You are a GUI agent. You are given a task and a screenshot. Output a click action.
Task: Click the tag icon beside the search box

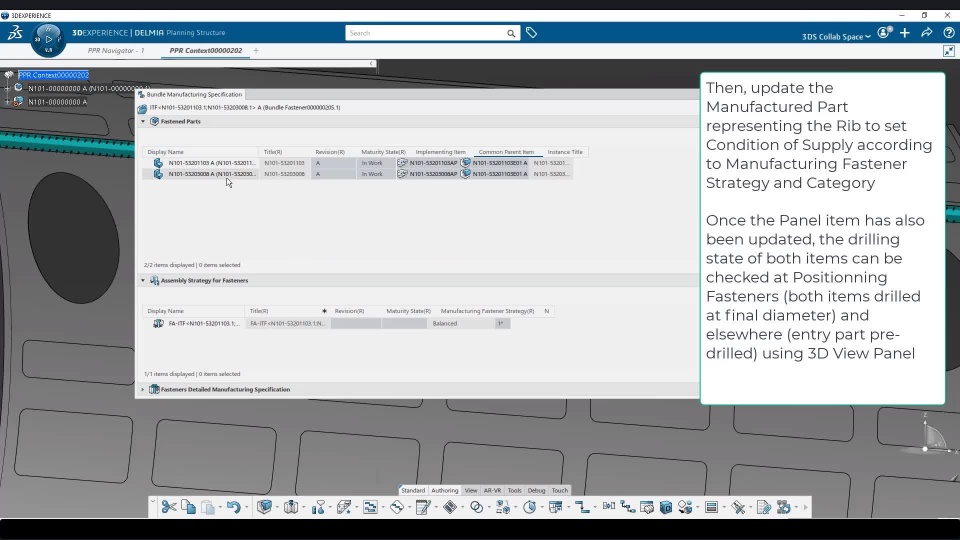click(531, 33)
